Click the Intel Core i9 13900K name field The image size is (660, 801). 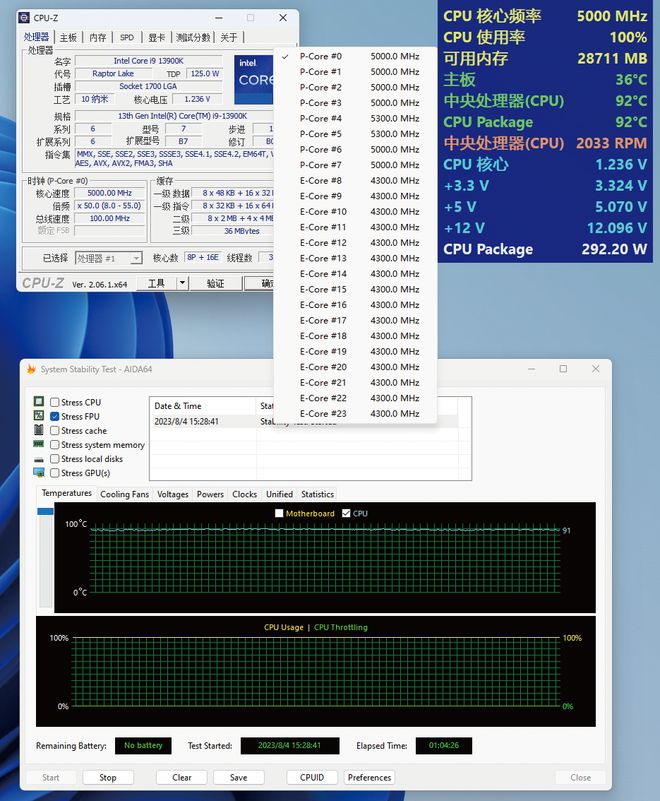(148, 61)
